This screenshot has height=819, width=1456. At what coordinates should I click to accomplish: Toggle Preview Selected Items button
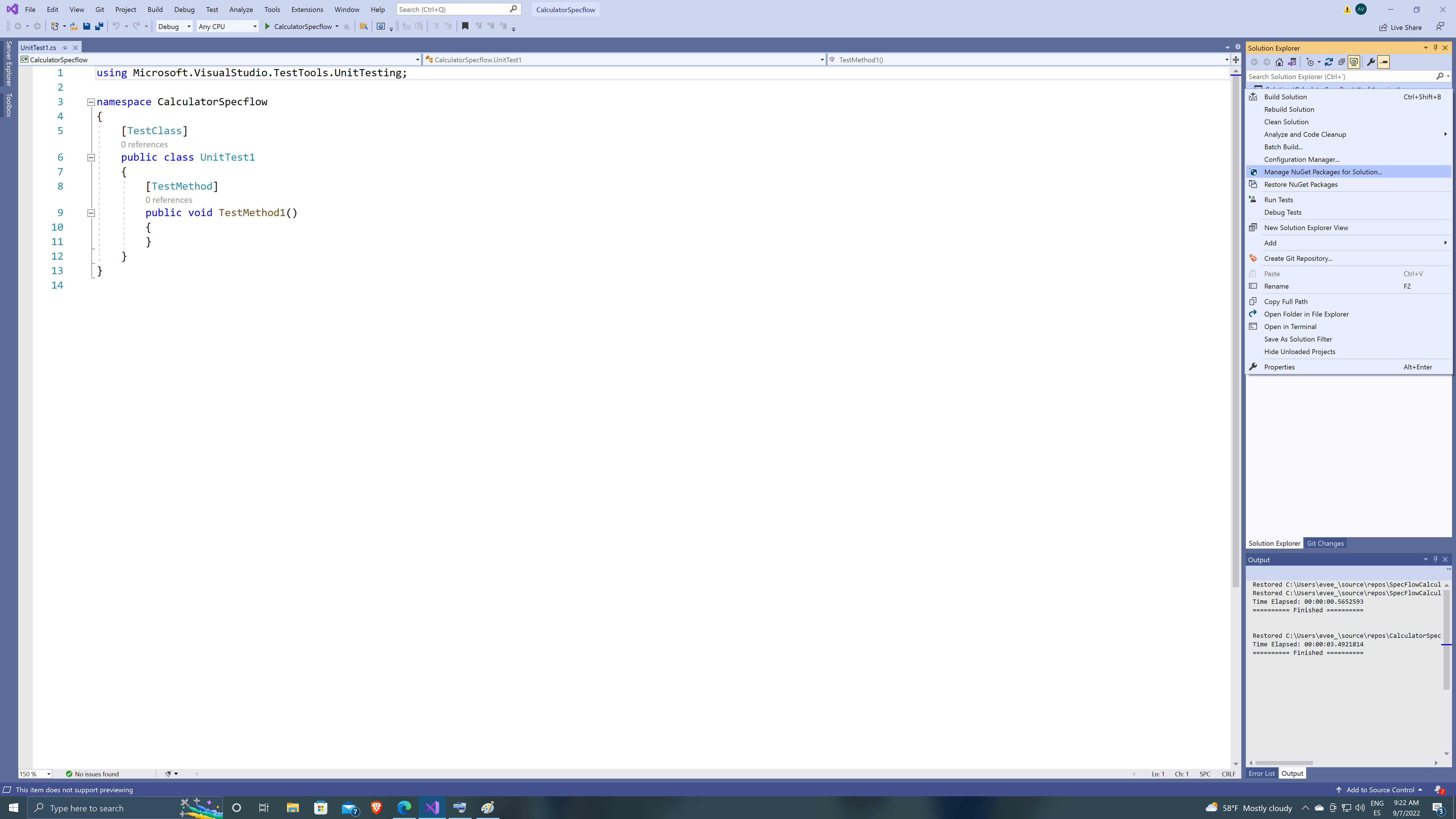point(1384,62)
